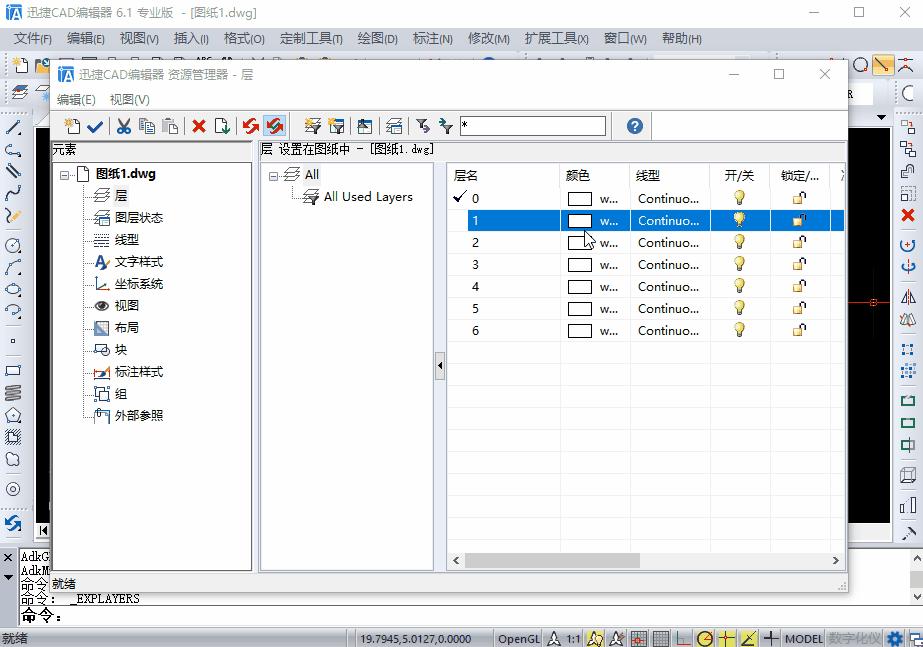This screenshot has width=923, height=647.
Task: Click the blue help question mark icon
Action: coord(634,126)
